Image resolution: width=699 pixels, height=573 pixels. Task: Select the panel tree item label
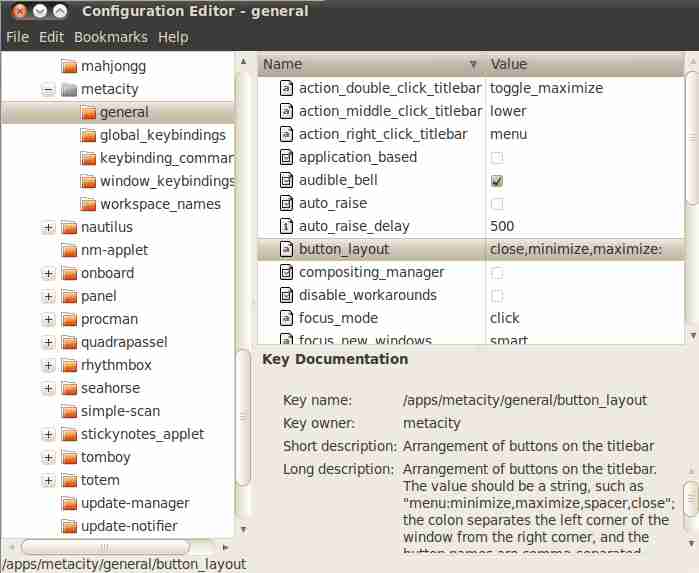coord(99,297)
